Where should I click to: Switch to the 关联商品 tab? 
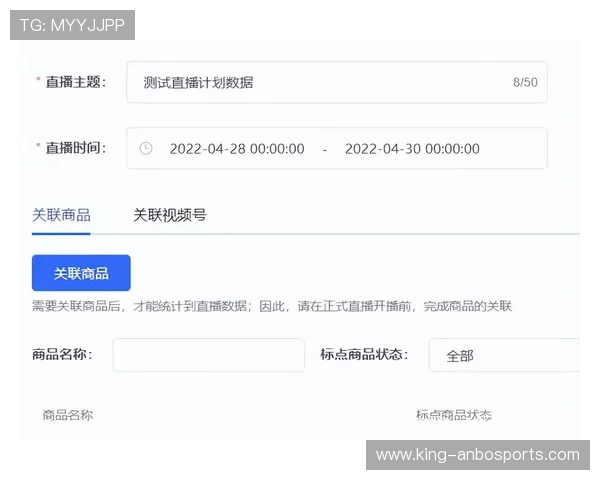click(x=61, y=215)
